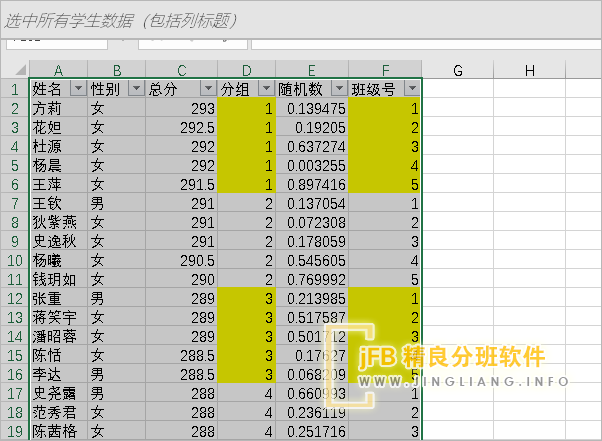Click the cell containing 王萍
602x441 pixels.
[x=59, y=184]
